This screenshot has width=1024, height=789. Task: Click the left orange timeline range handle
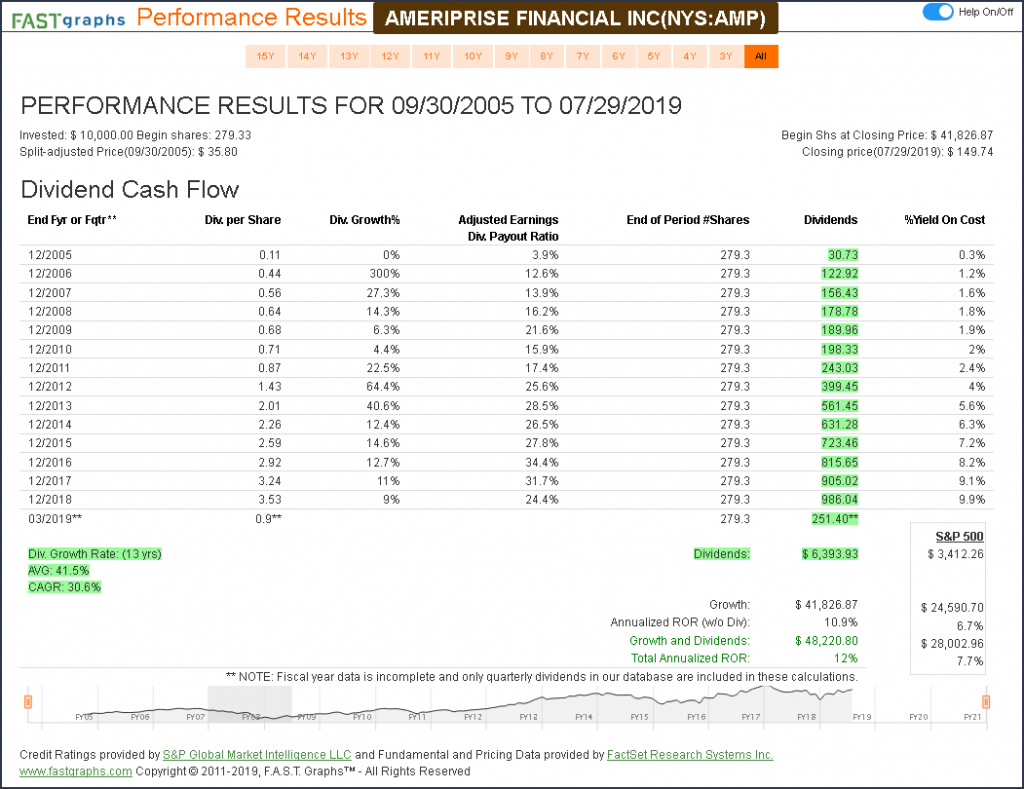click(x=28, y=702)
